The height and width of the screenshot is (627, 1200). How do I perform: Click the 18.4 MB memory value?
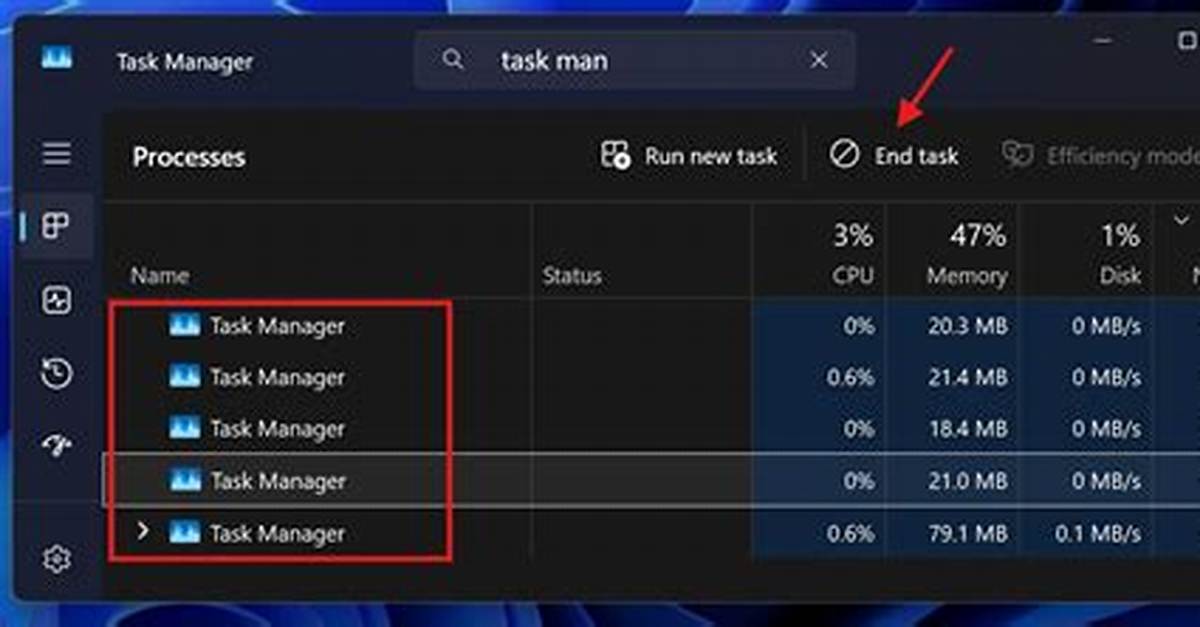966,430
